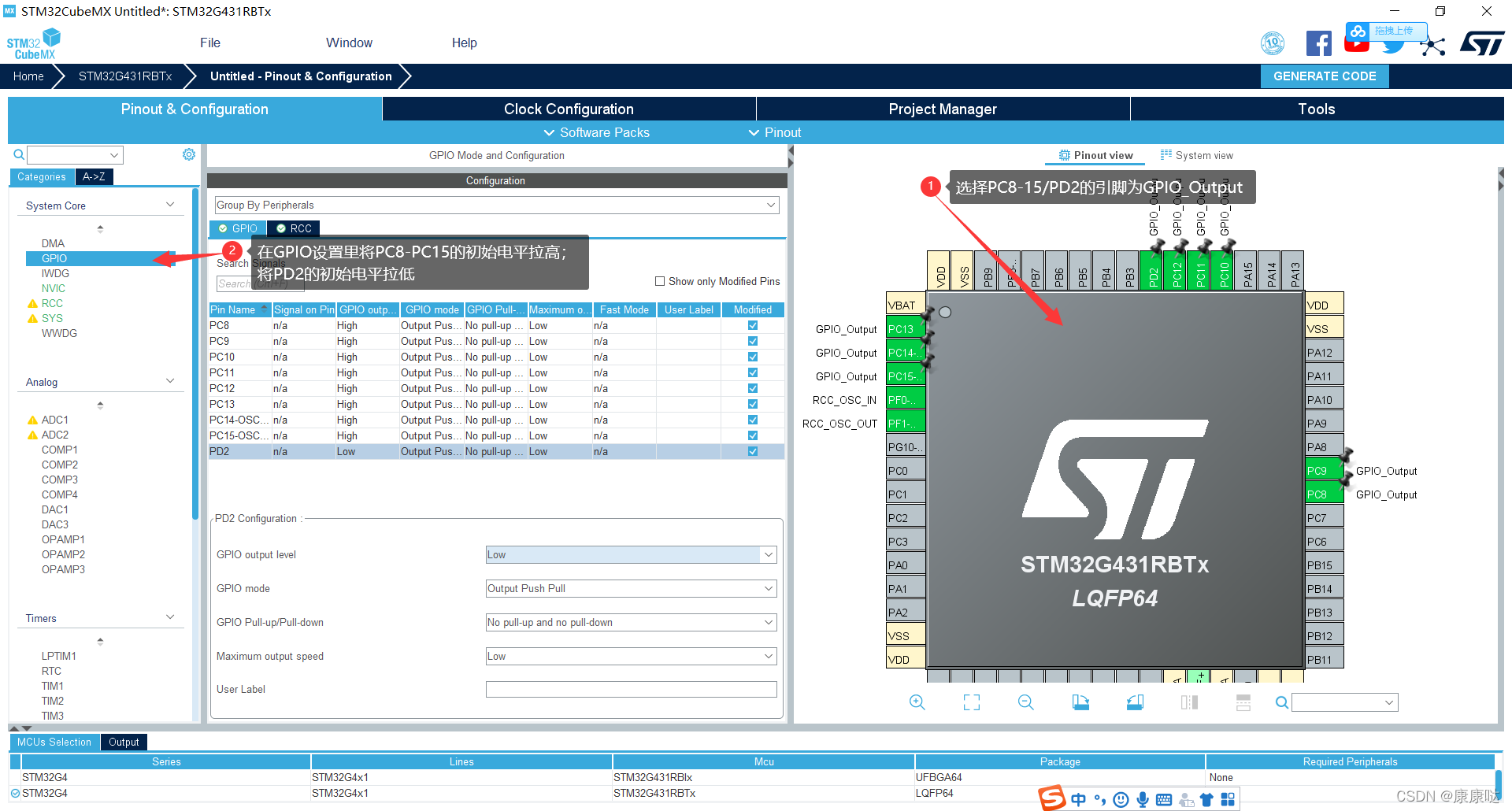Select pin PB15 on the chip
This screenshot has width=1512, height=811.
point(1324,565)
